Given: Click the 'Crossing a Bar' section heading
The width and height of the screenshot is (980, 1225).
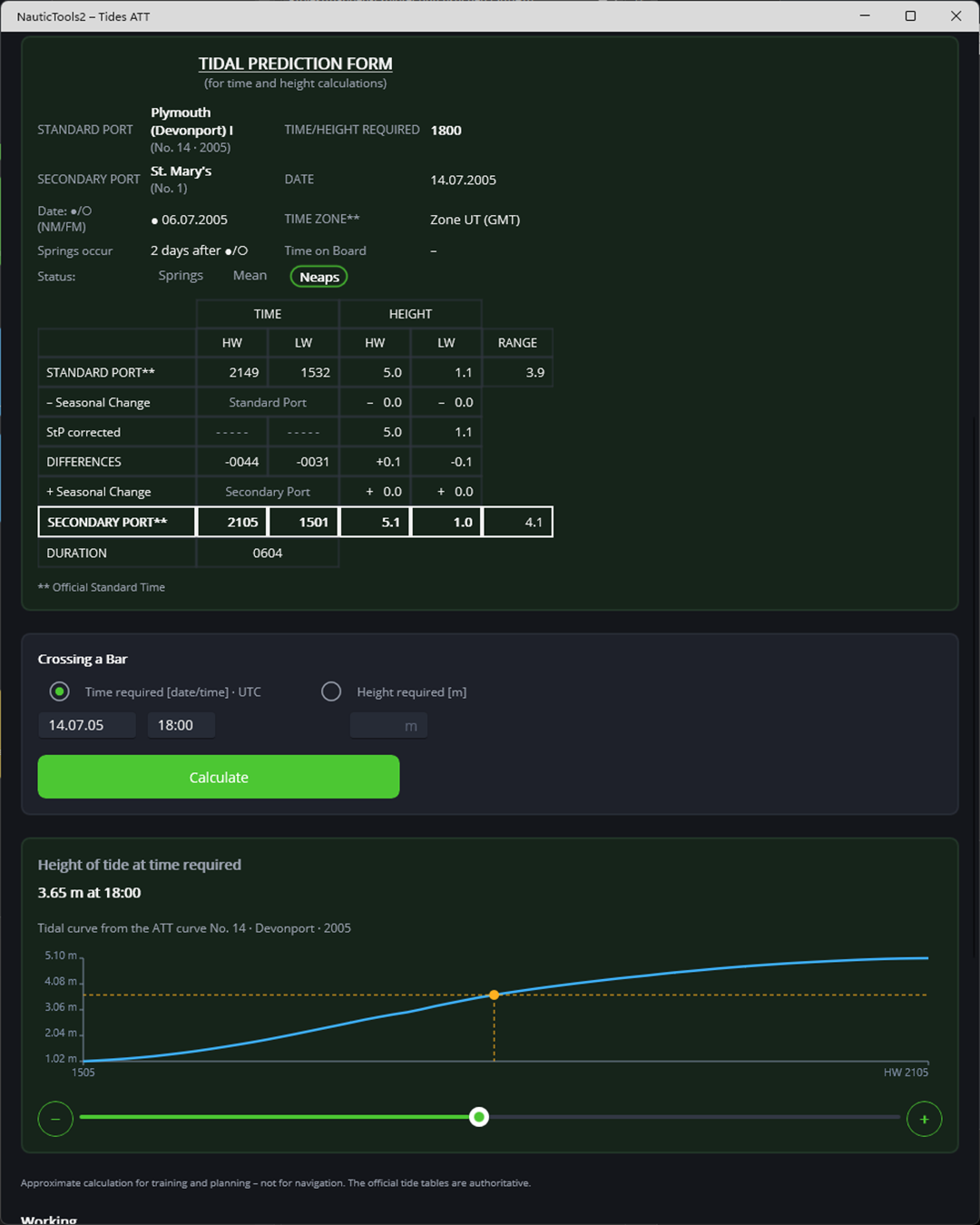Looking at the screenshot, I should 83,659.
